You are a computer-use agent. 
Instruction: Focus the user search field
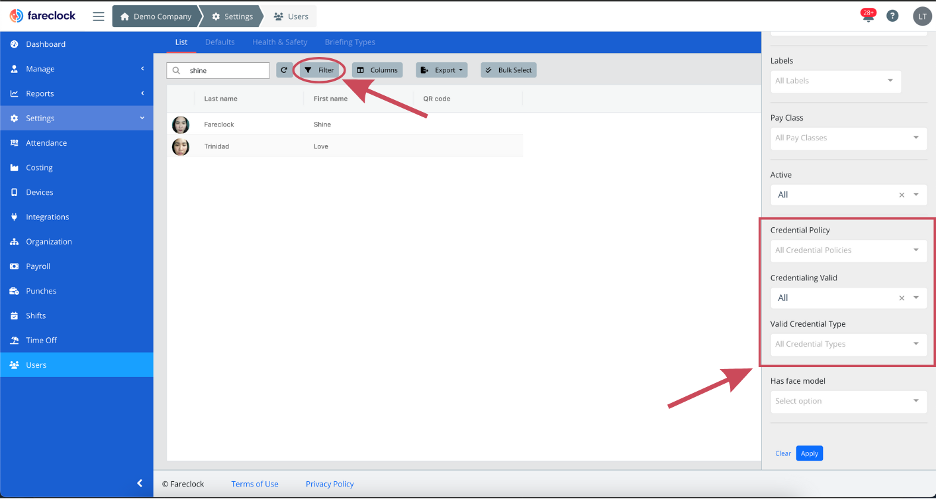(218, 70)
